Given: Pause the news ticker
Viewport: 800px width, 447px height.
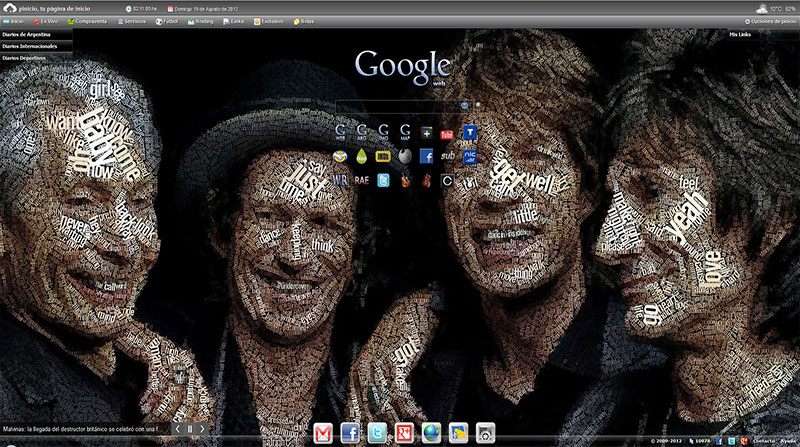Looking at the screenshot, I should pos(190,429).
